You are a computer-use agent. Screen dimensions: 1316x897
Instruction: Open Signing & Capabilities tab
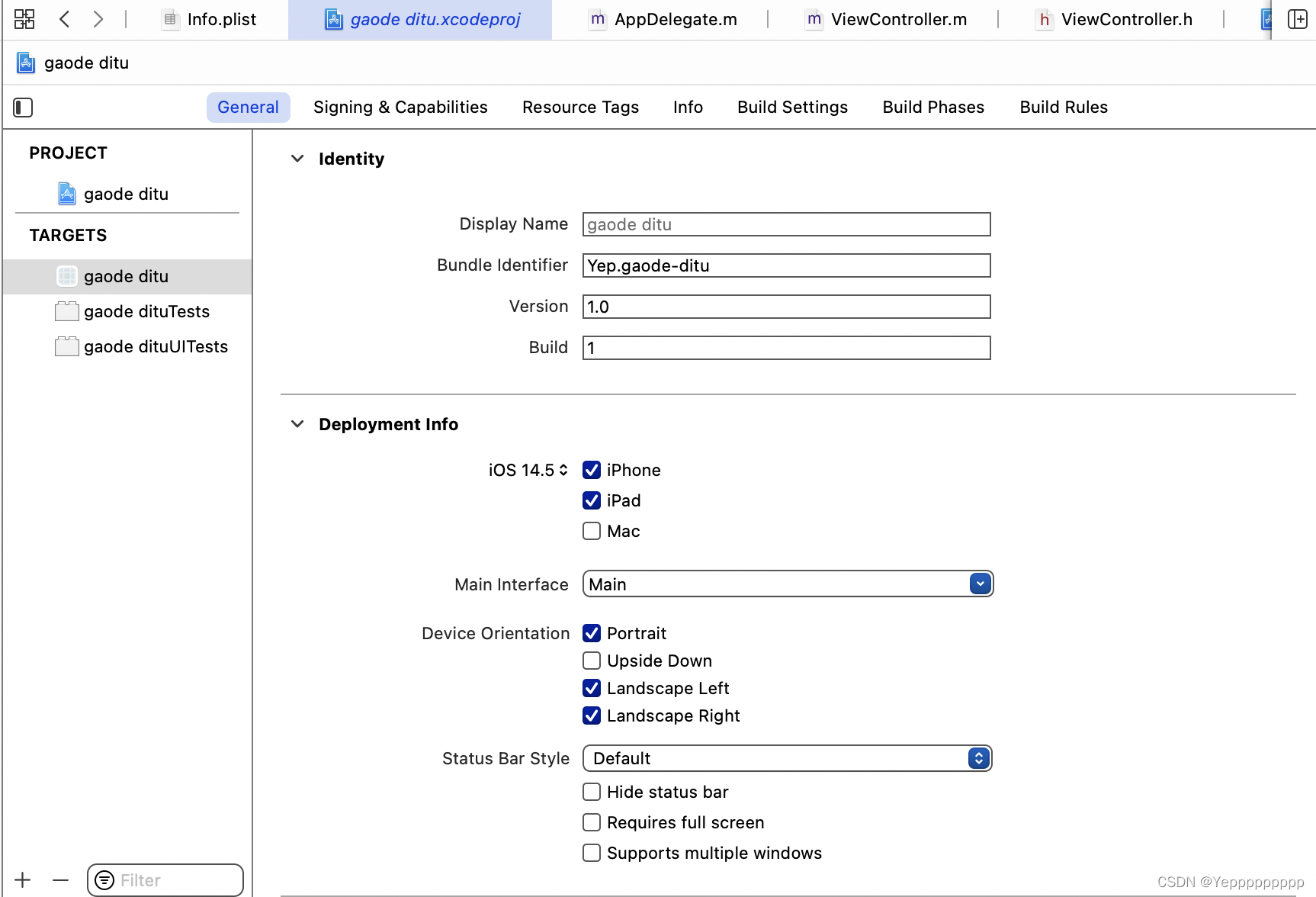[x=400, y=108]
